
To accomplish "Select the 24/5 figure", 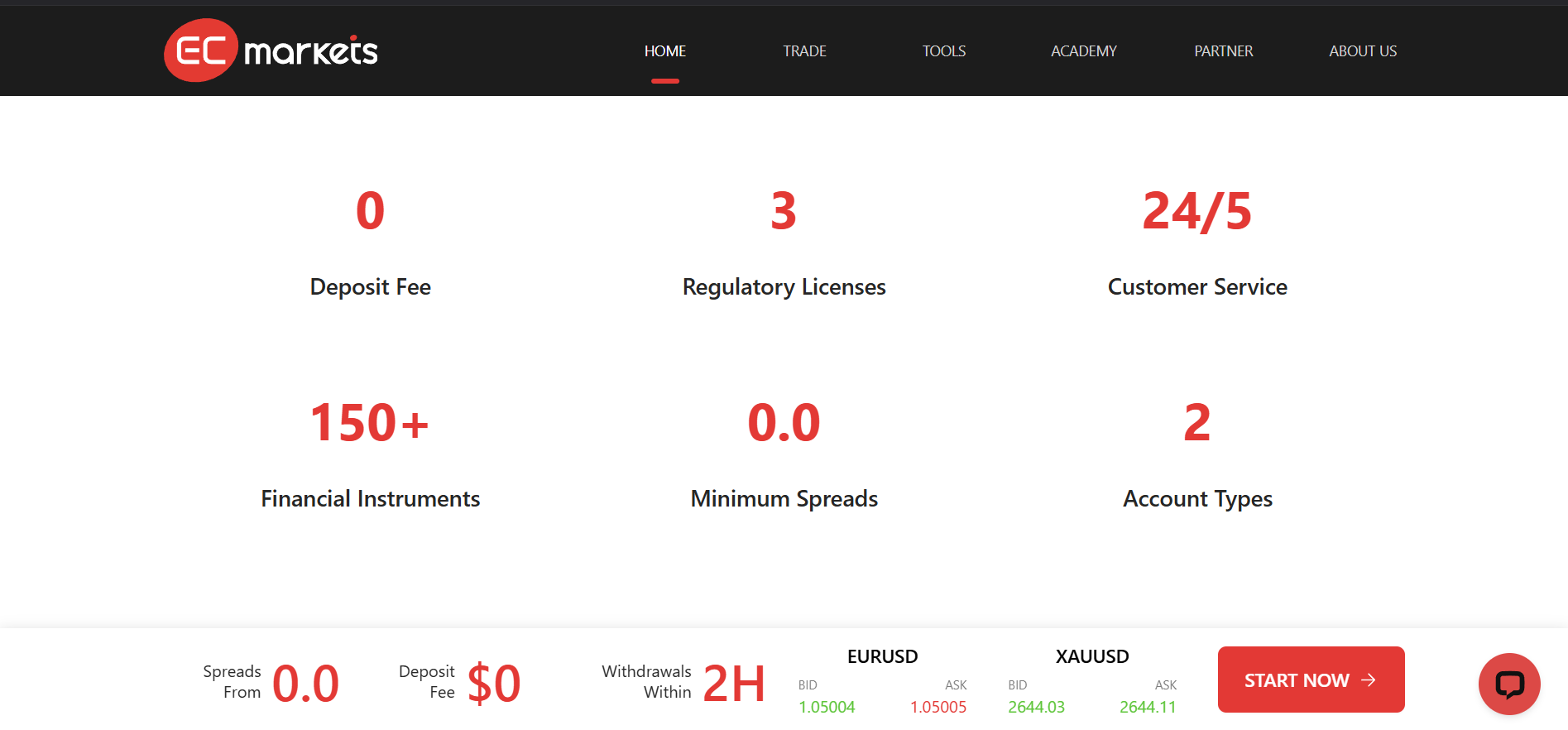I will [1197, 211].
